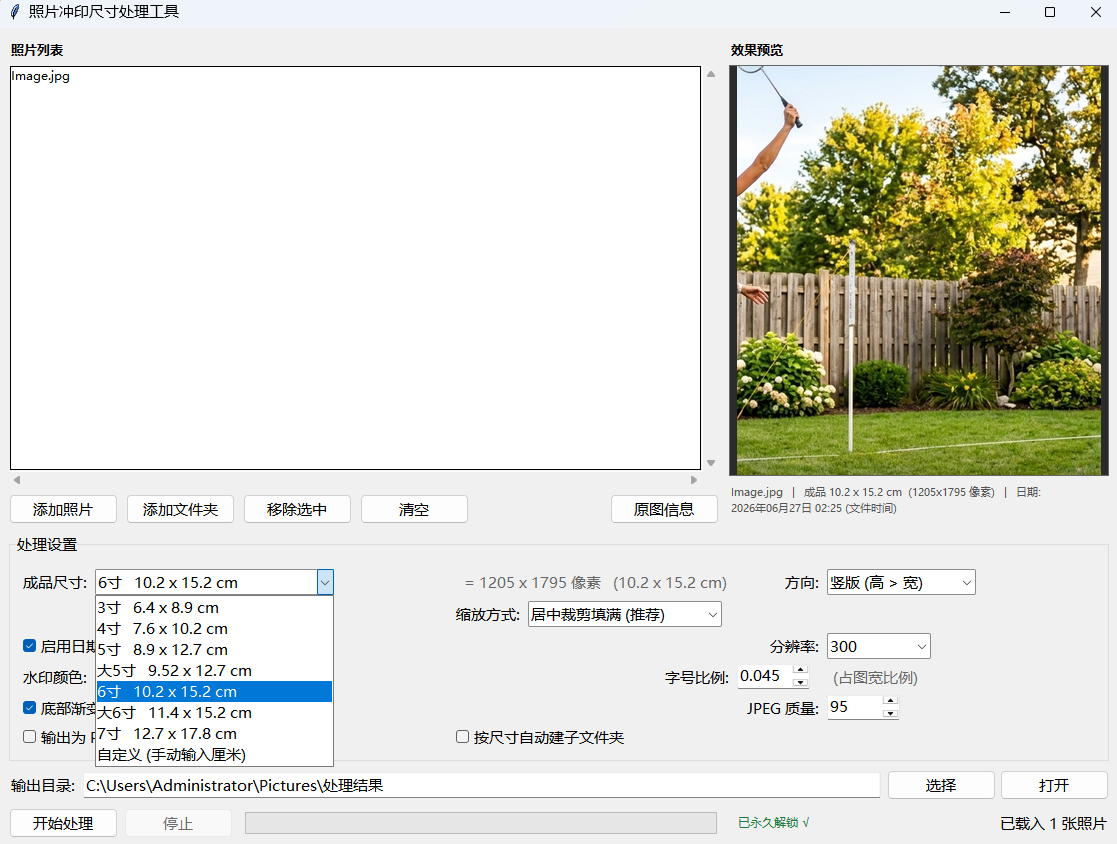Choose 4寸 7.6 x 10.2 cm option

tap(214, 629)
